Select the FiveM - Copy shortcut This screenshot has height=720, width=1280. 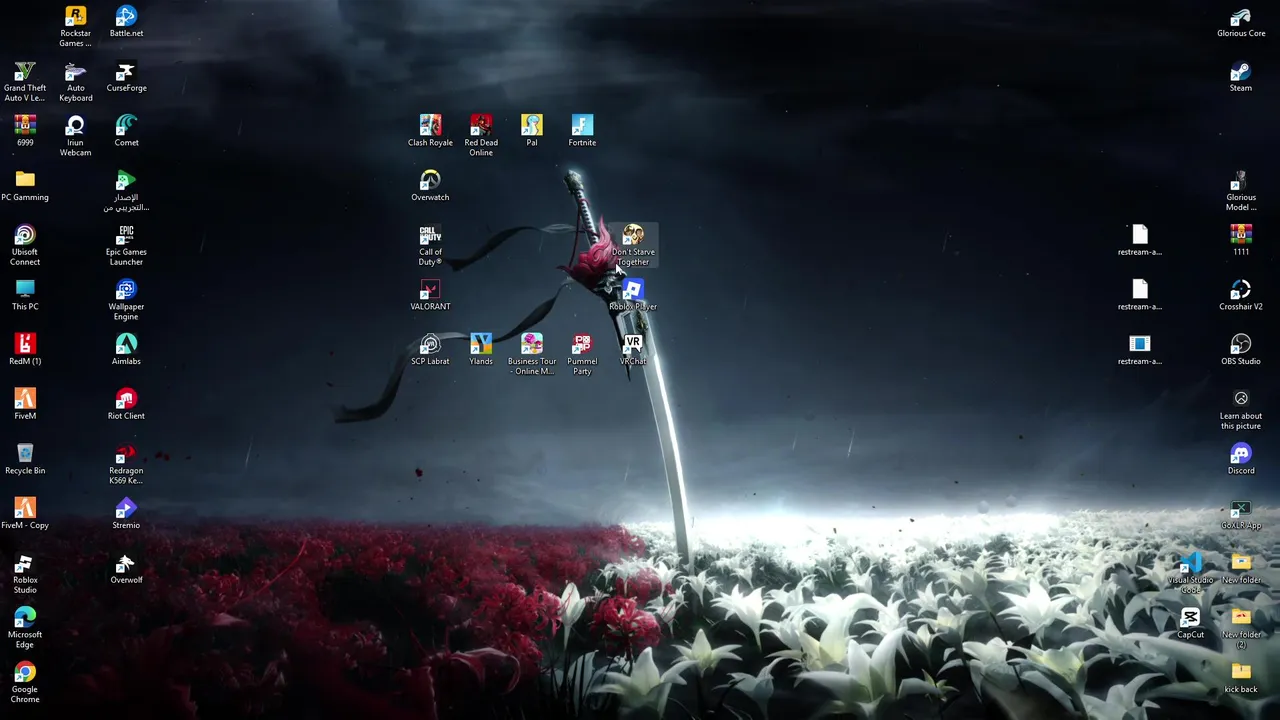coord(25,513)
